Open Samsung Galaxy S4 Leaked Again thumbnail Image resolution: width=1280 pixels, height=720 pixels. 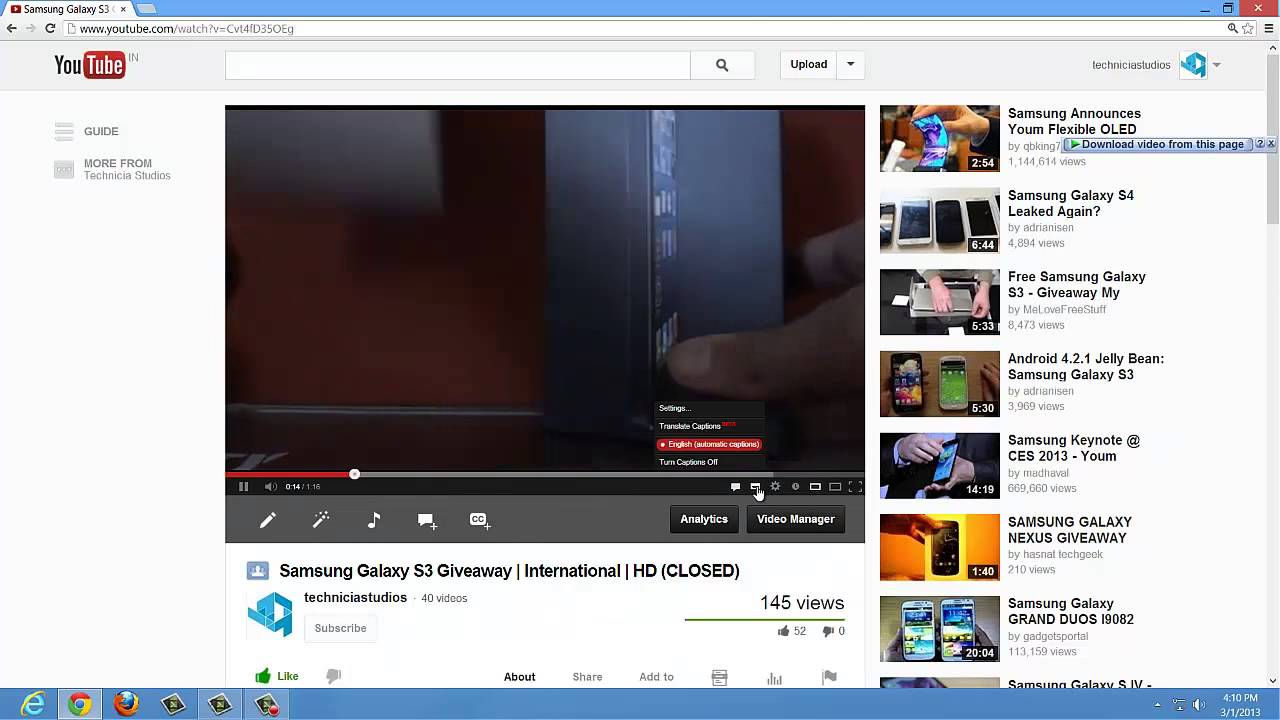pos(939,220)
